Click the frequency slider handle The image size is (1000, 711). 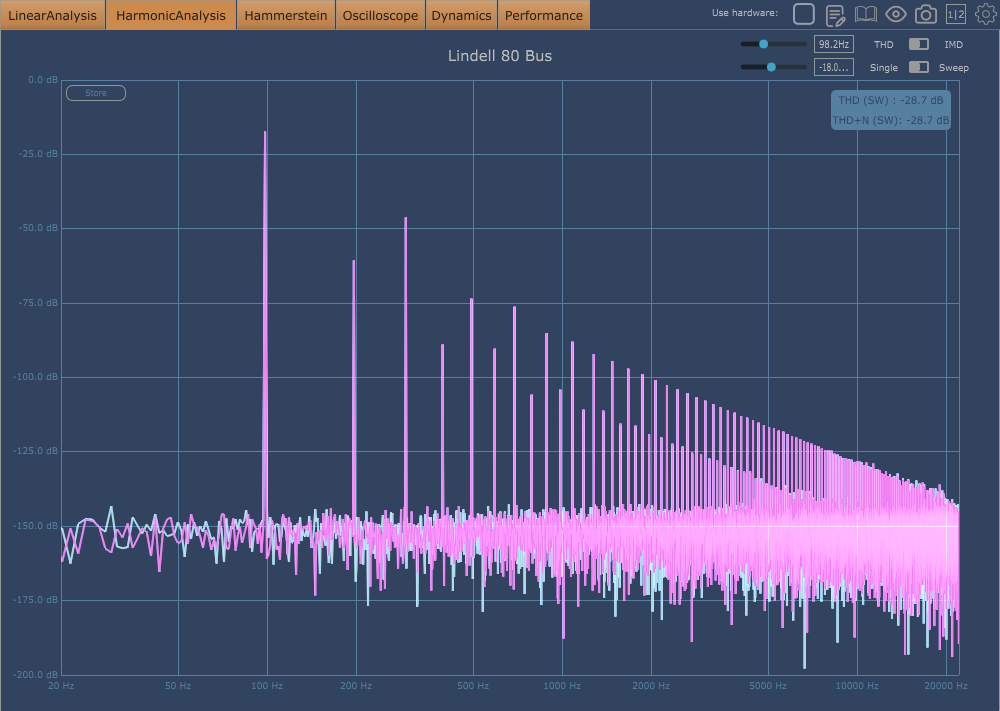[x=763, y=44]
